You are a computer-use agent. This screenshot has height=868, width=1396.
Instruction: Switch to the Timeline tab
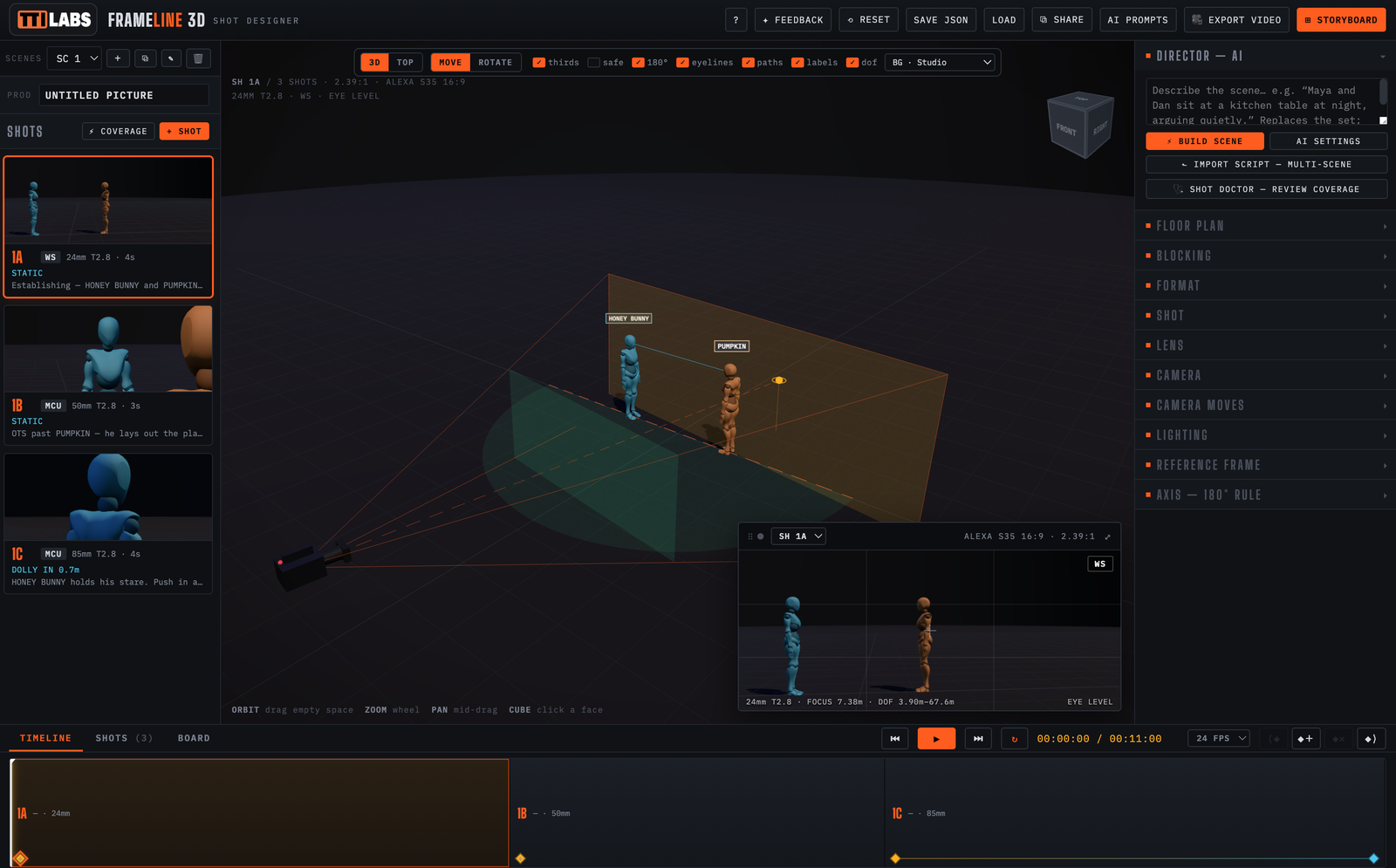click(46, 739)
